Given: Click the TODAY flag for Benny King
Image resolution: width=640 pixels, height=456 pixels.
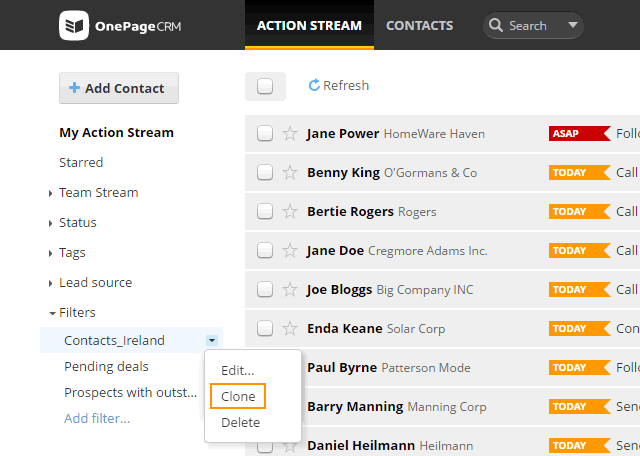Looking at the screenshot, I should [x=580, y=173].
